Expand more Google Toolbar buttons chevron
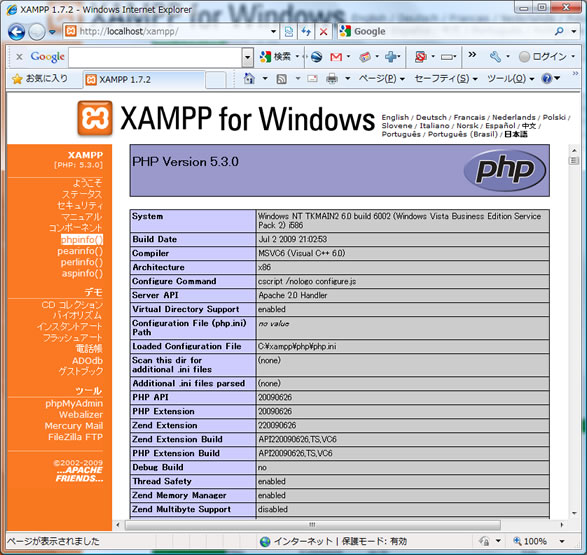 coord(472,55)
